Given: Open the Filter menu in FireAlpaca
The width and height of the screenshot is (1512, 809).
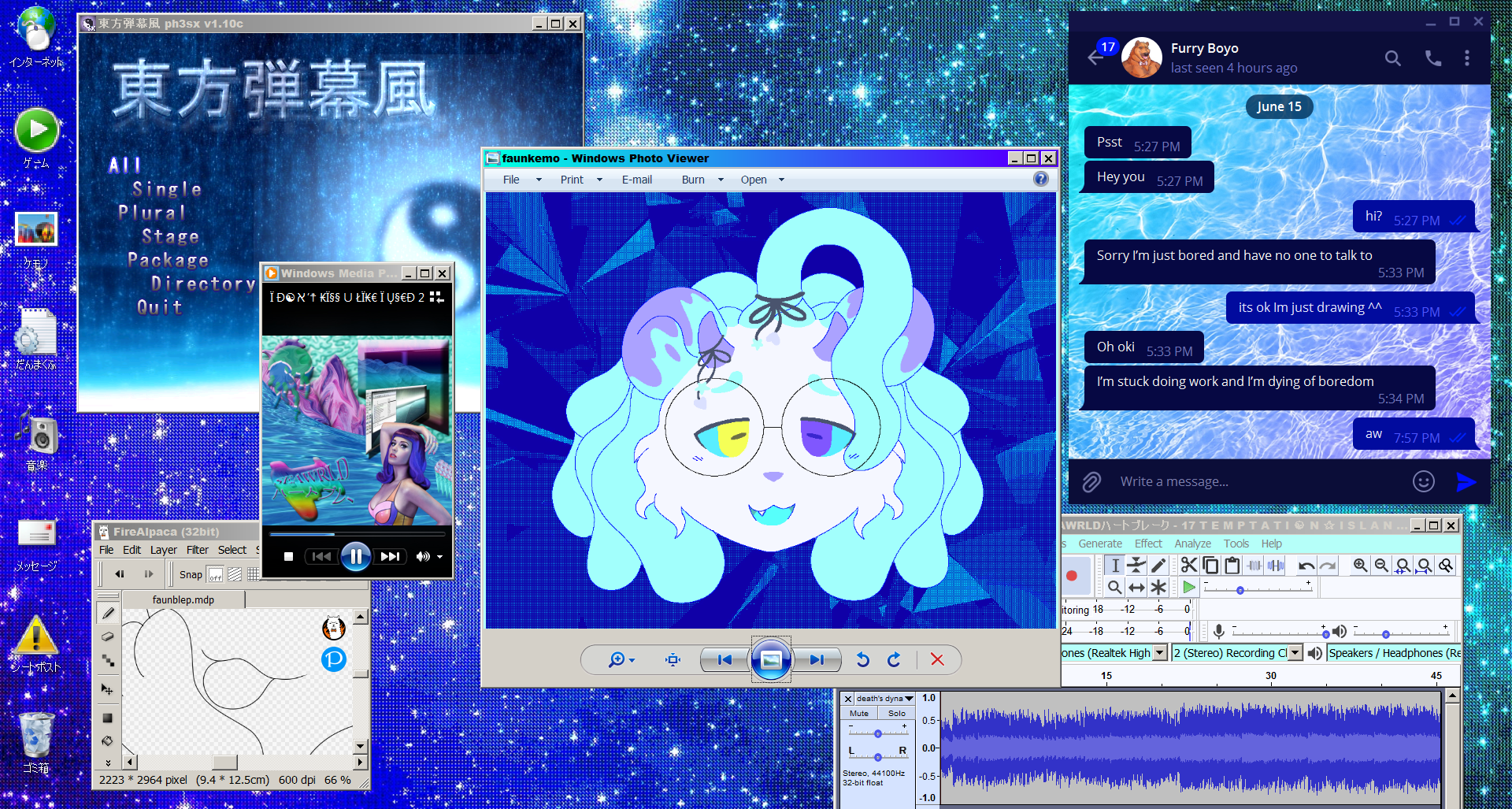Looking at the screenshot, I should click(x=198, y=550).
